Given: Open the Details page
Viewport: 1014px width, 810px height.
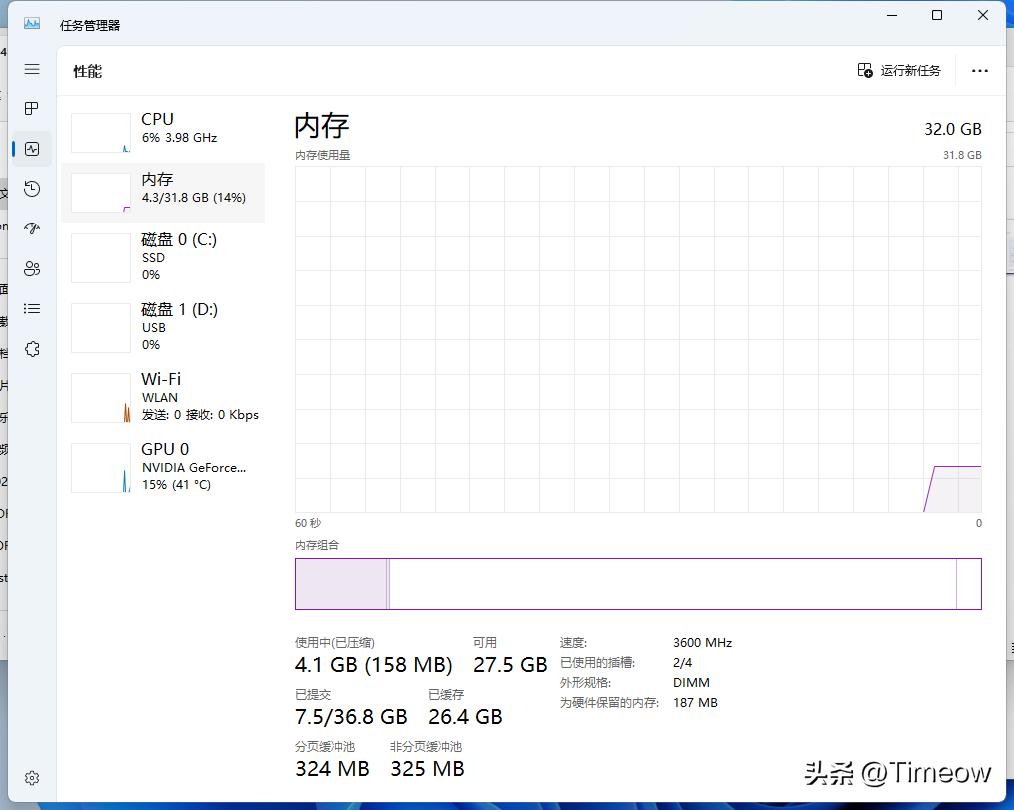Looking at the screenshot, I should (x=31, y=308).
